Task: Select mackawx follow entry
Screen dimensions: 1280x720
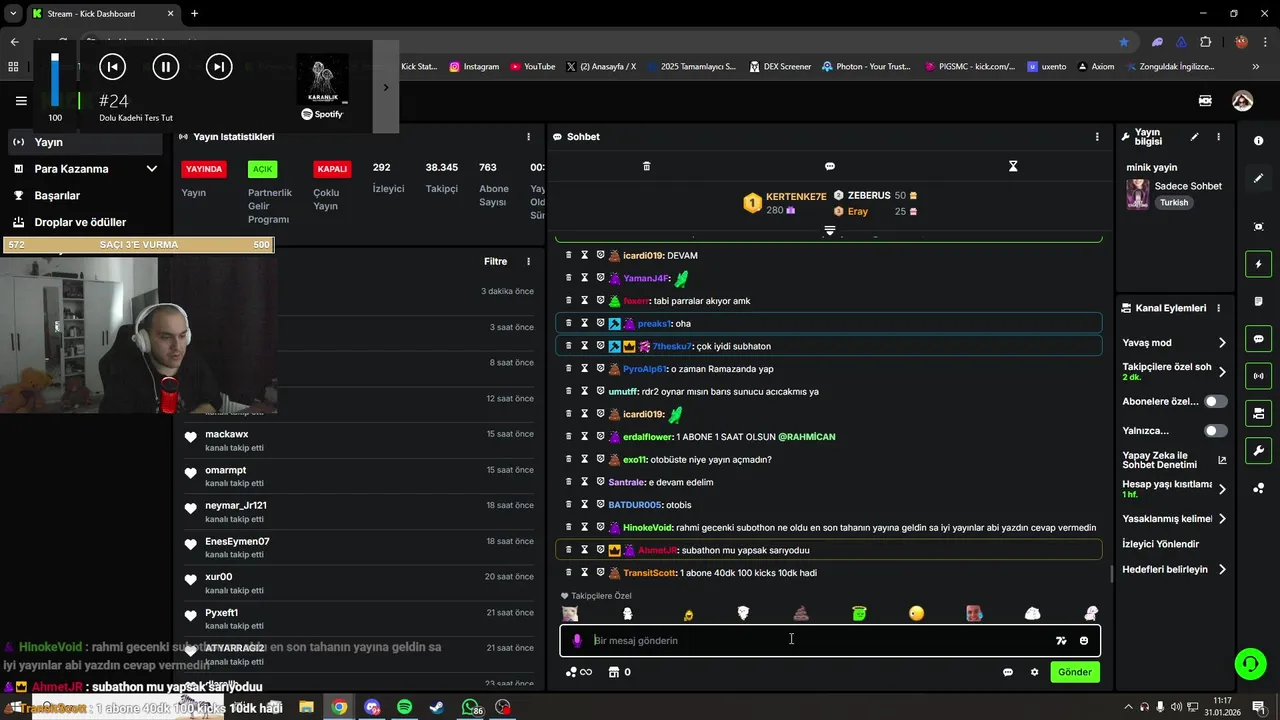Action: point(360,441)
